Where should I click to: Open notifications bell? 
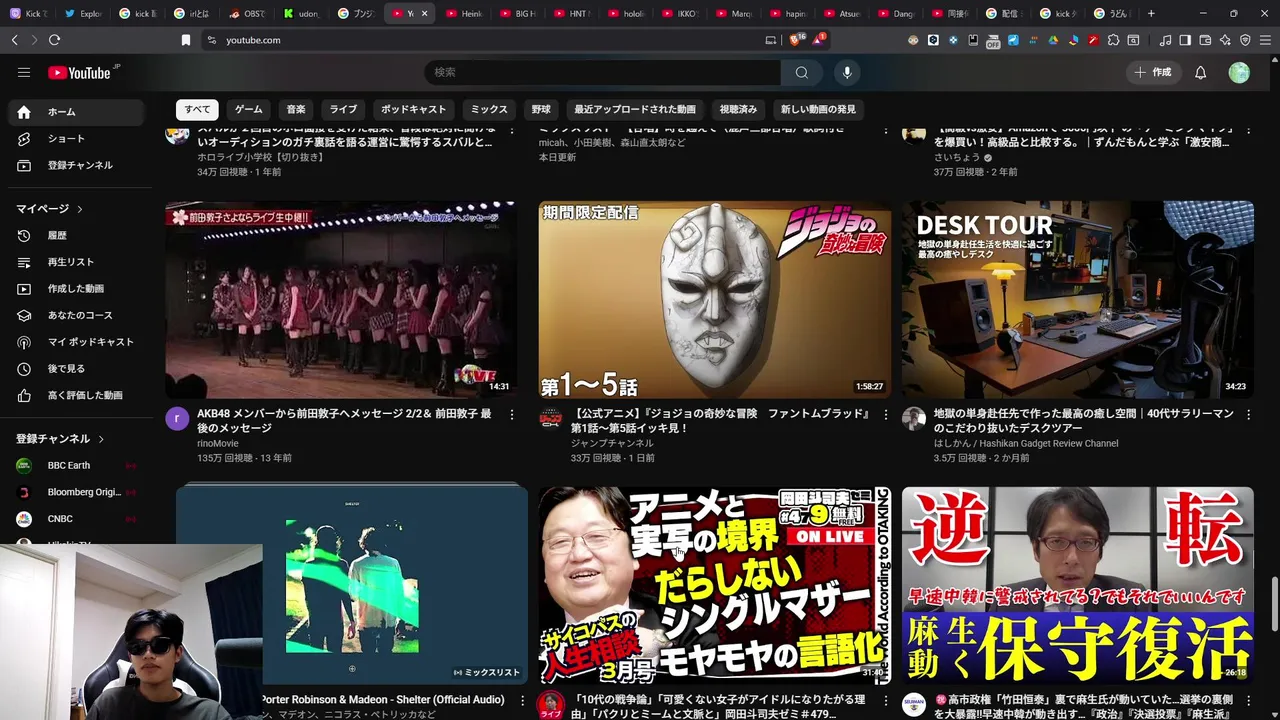(1200, 72)
